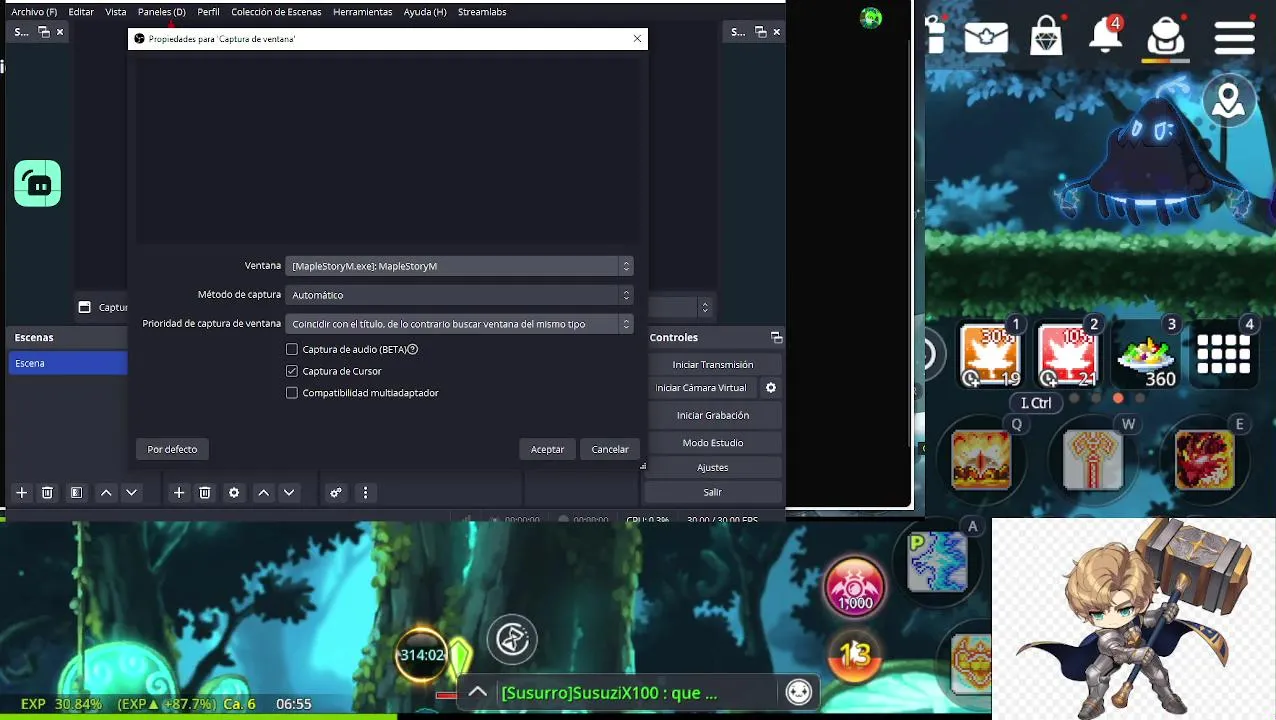Open the Editar menu
This screenshot has height=720, width=1276.
(81, 12)
